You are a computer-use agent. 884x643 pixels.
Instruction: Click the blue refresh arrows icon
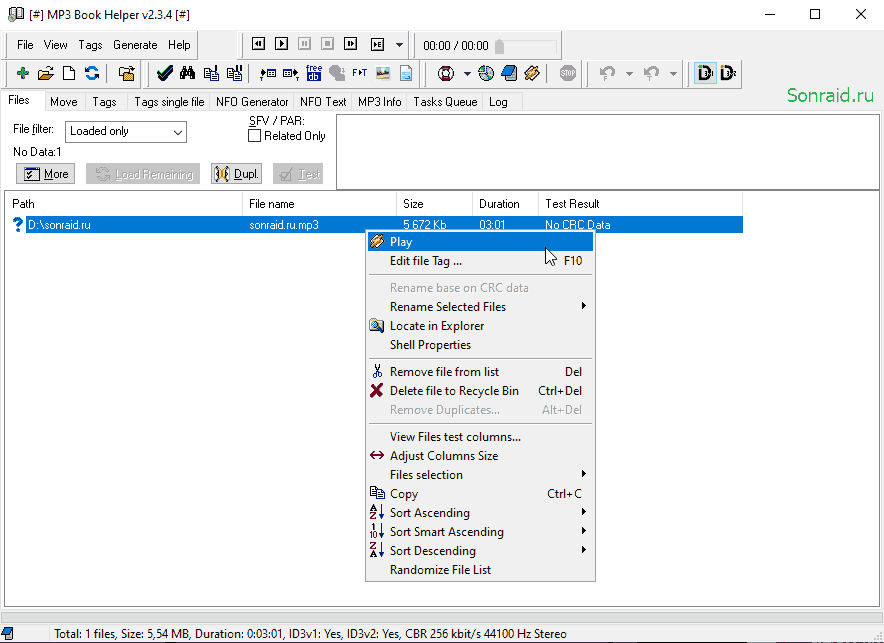[x=92, y=73]
